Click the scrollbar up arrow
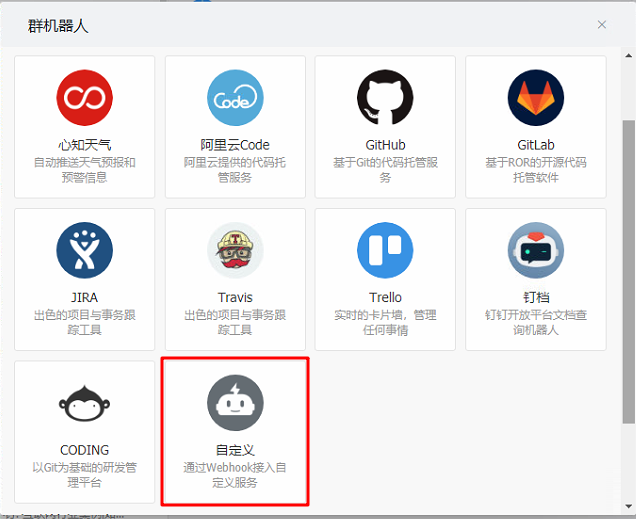The width and height of the screenshot is (636, 519). coord(629,56)
